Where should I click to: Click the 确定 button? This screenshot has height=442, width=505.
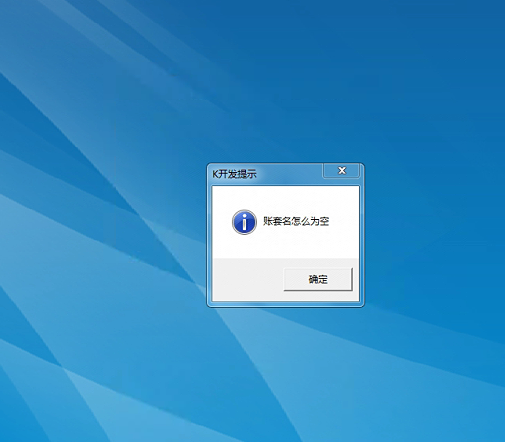(318, 279)
